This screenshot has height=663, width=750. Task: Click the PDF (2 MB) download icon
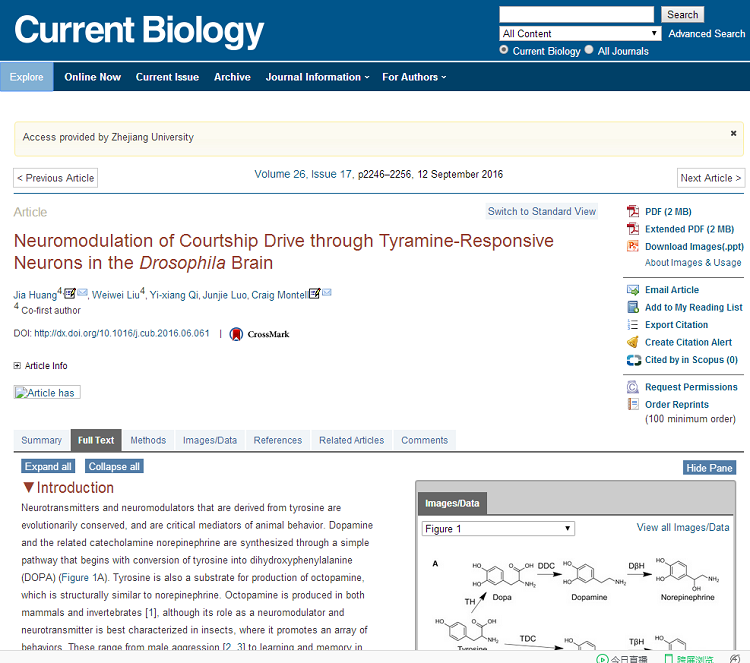point(632,211)
